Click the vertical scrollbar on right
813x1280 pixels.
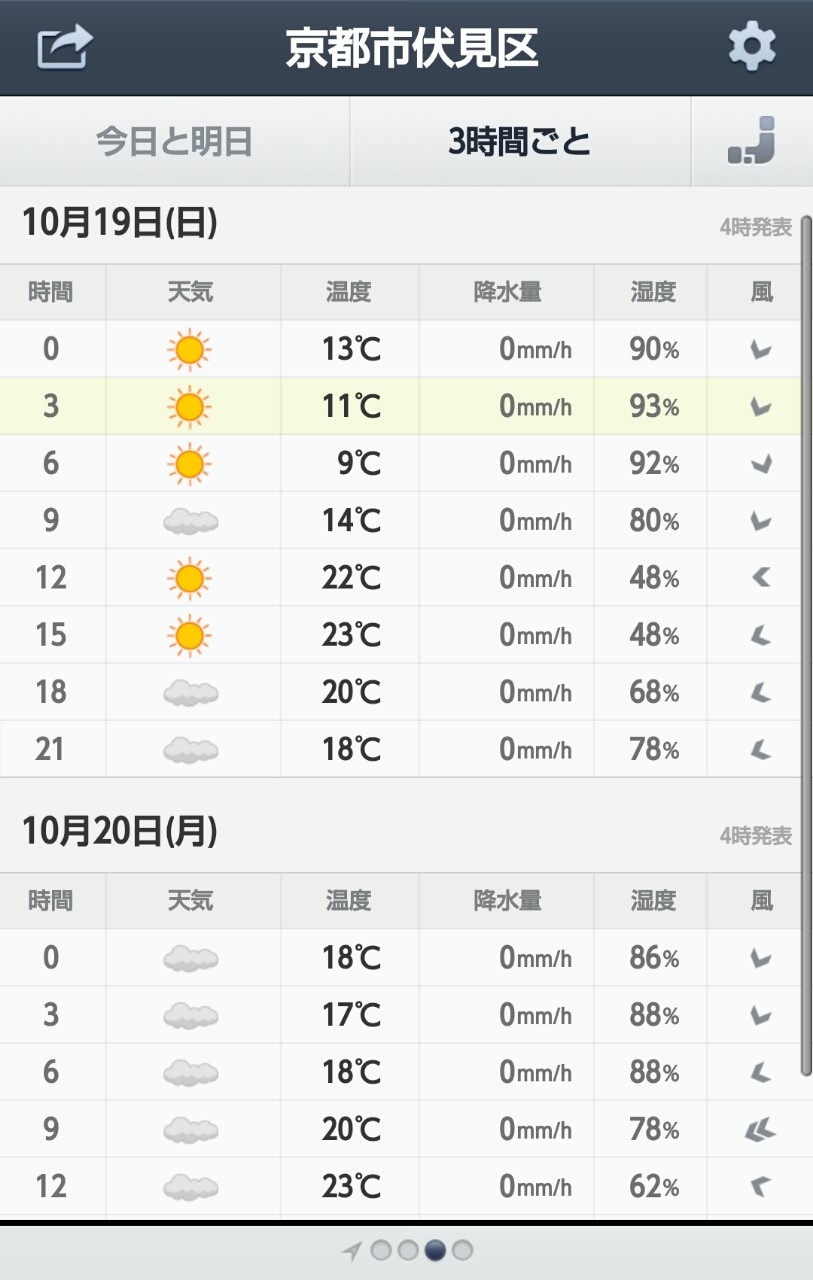click(807, 645)
